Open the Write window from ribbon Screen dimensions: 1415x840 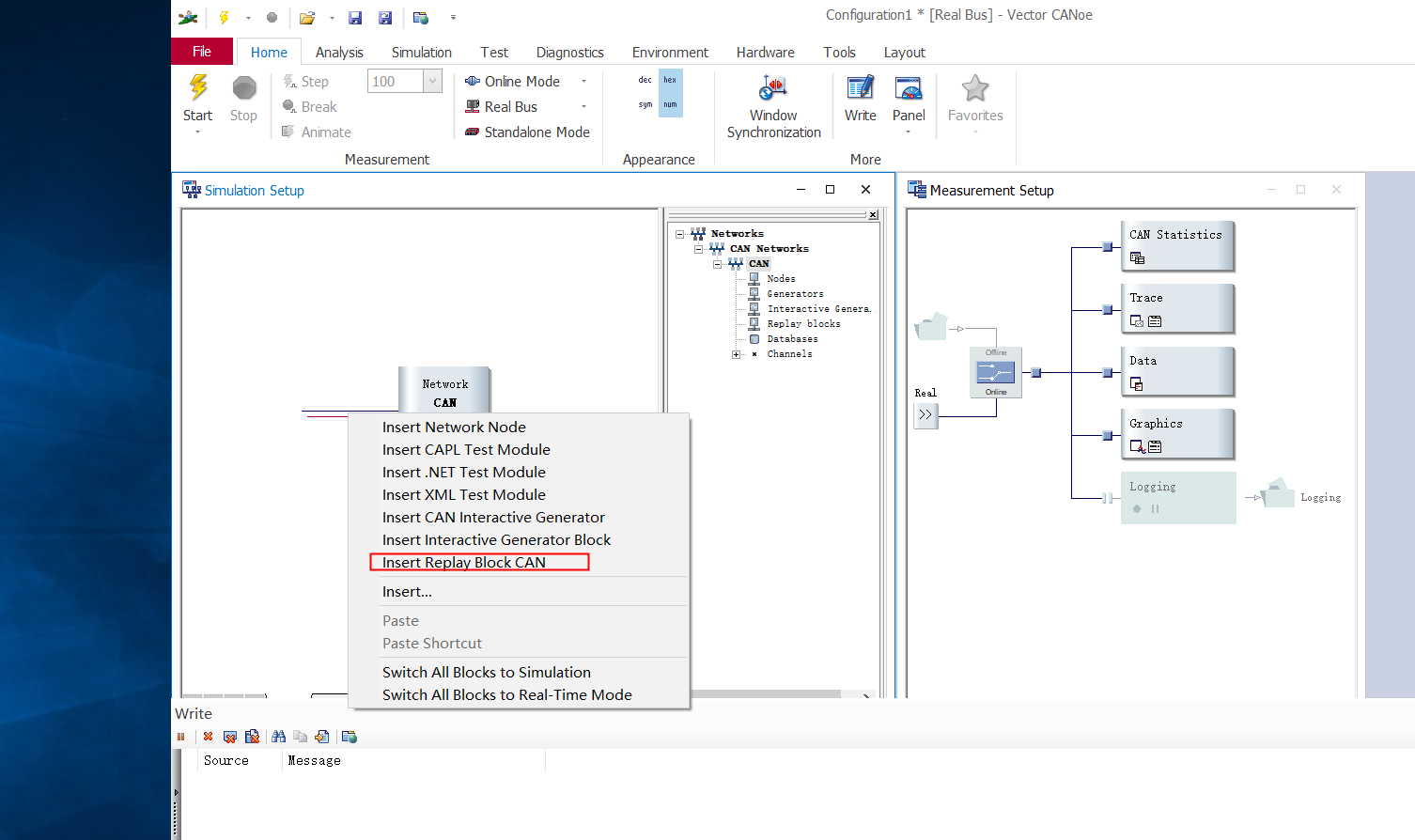860,98
